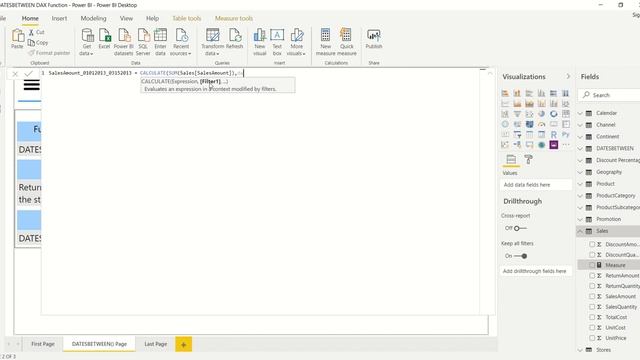The width and height of the screenshot is (640, 360).
Task: Click the New measure calculator icon
Action: (x=325, y=35)
